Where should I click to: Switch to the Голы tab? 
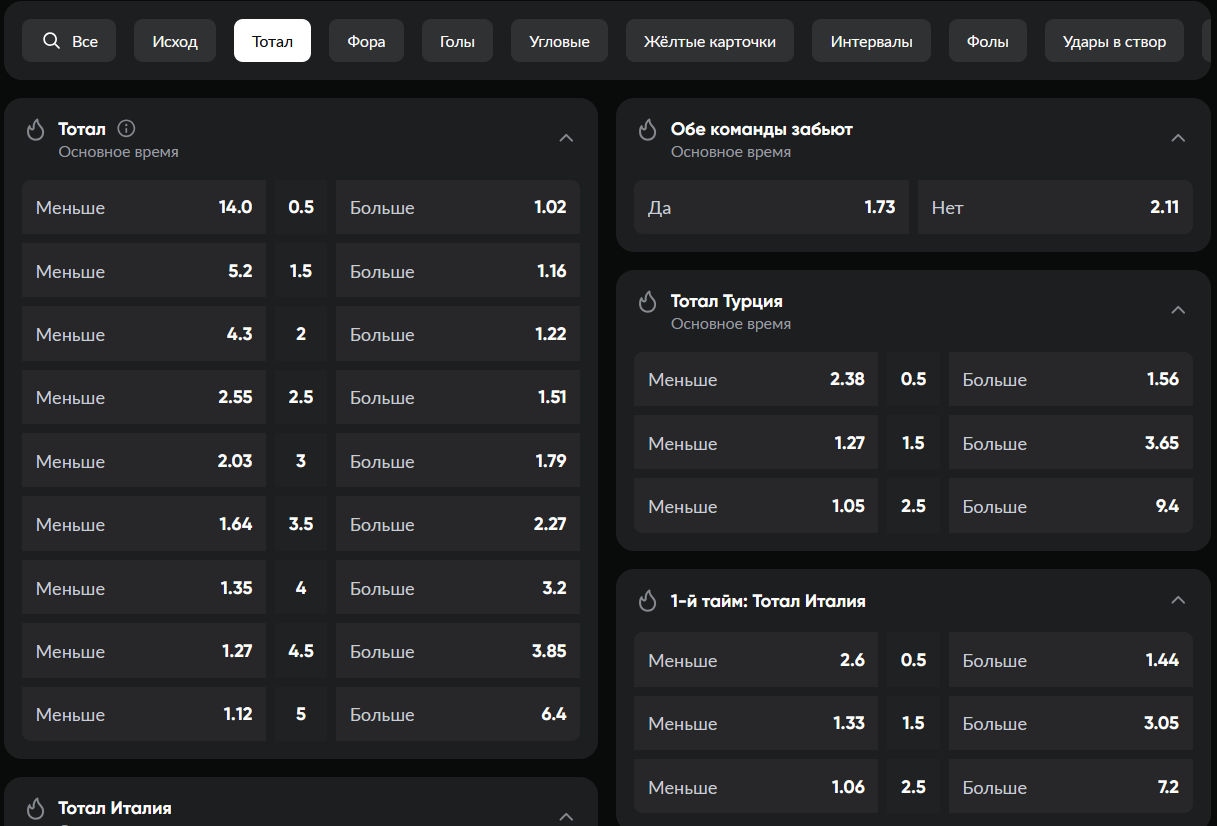pyautogui.click(x=457, y=41)
